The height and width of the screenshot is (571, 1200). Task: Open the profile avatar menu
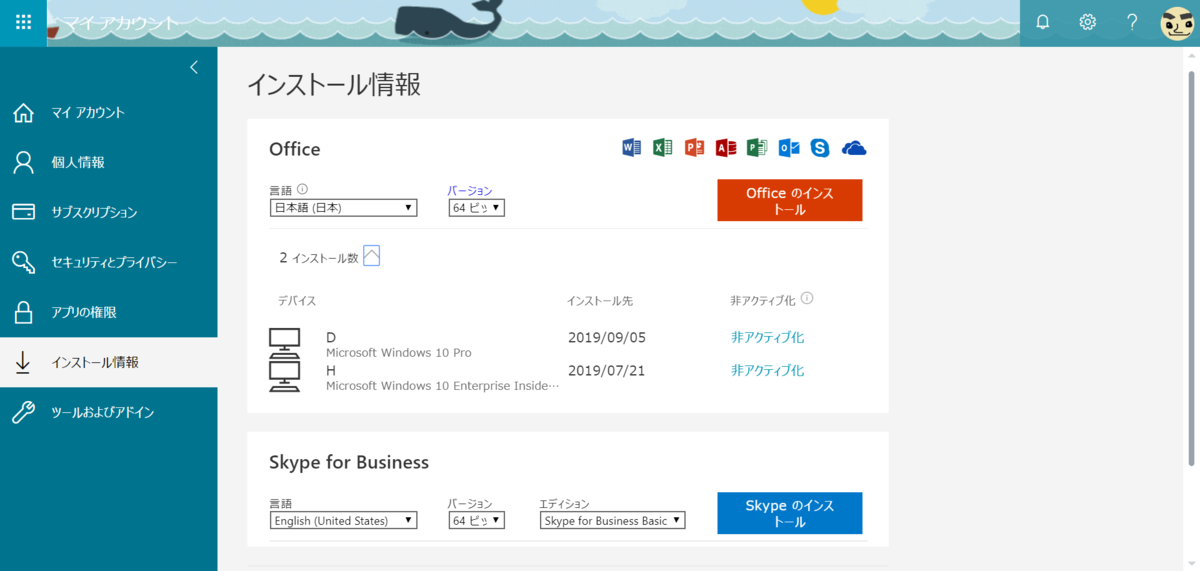pyautogui.click(x=1177, y=22)
